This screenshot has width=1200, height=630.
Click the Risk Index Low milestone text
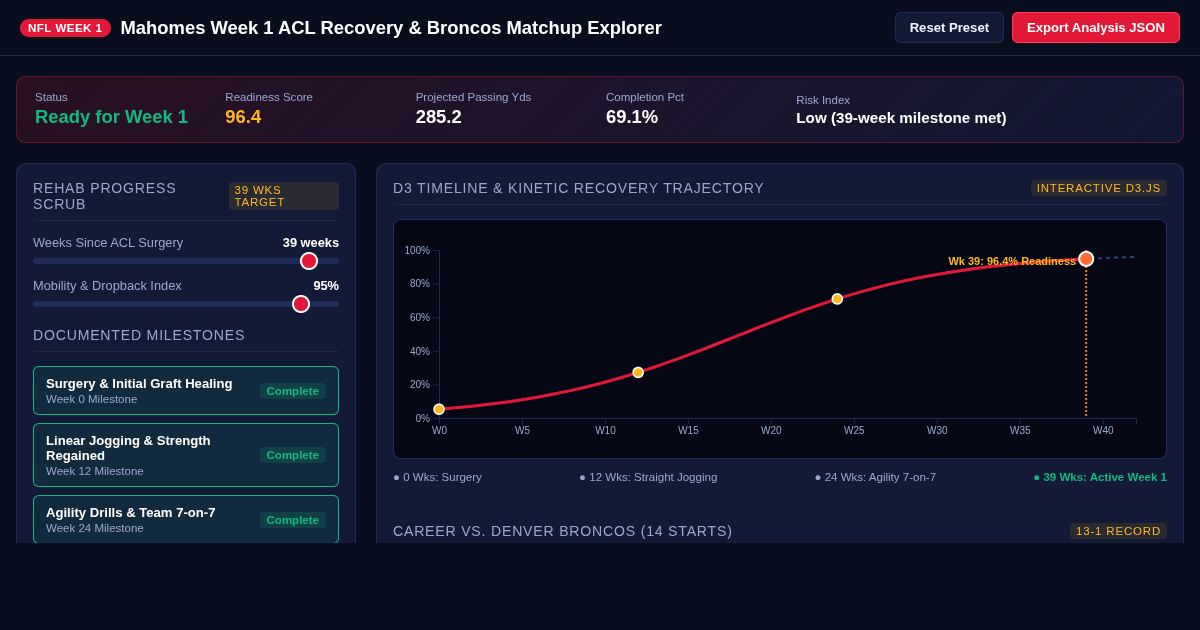tap(901, 118)
